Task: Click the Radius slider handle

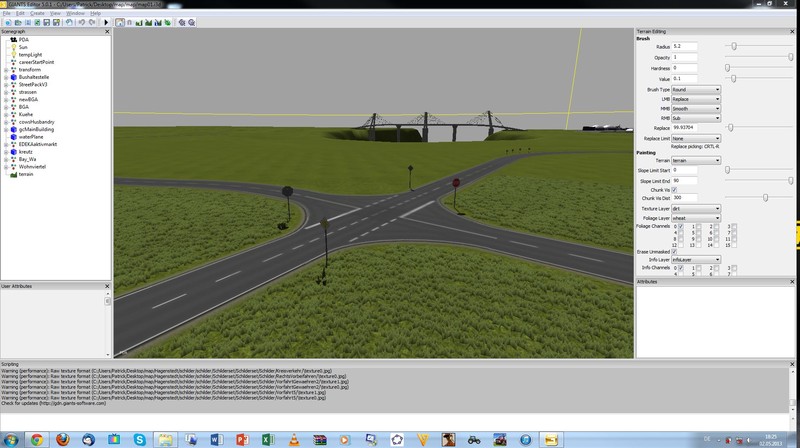Action: [734, 46]
